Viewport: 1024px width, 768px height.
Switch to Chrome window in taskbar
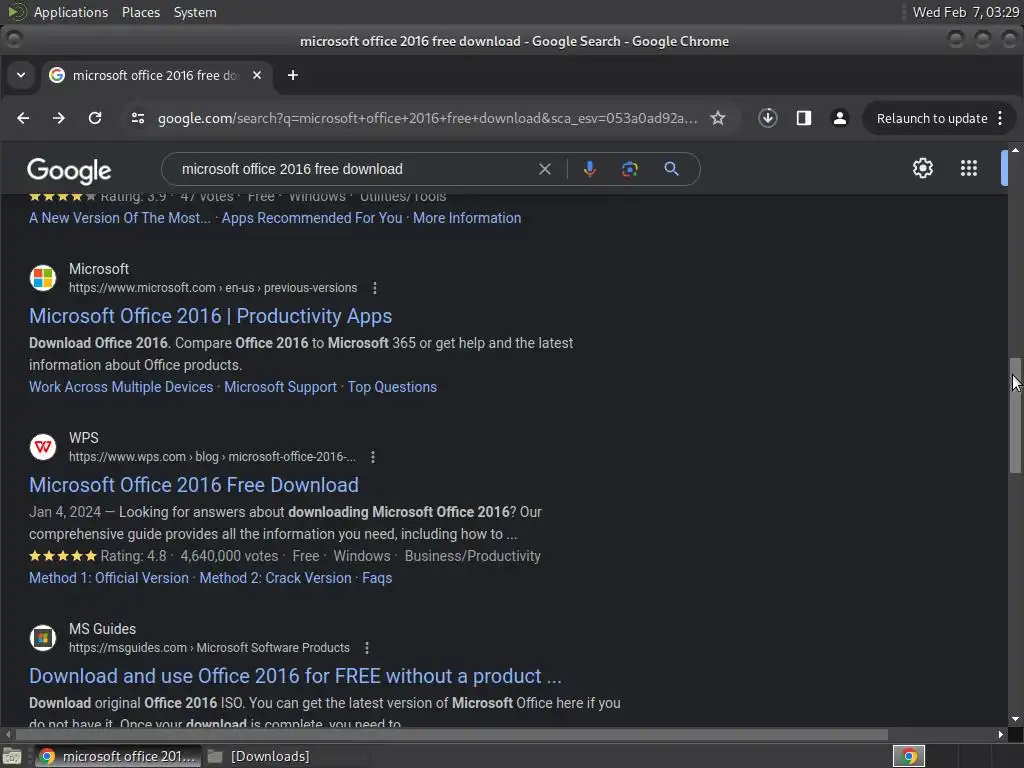(x=118, y=756)
